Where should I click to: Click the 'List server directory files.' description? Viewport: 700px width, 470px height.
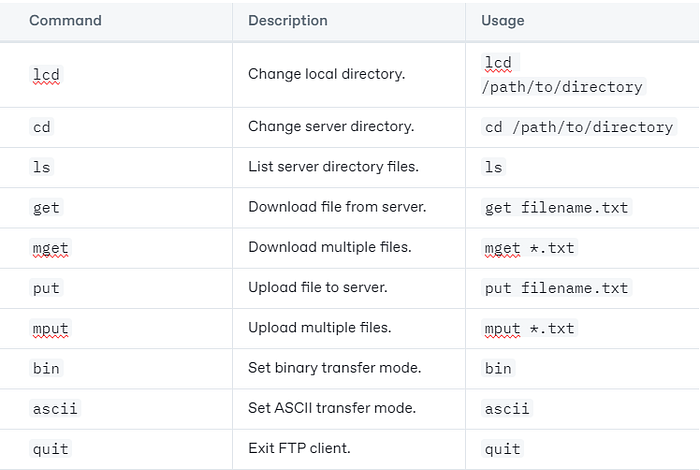(333, 166)
